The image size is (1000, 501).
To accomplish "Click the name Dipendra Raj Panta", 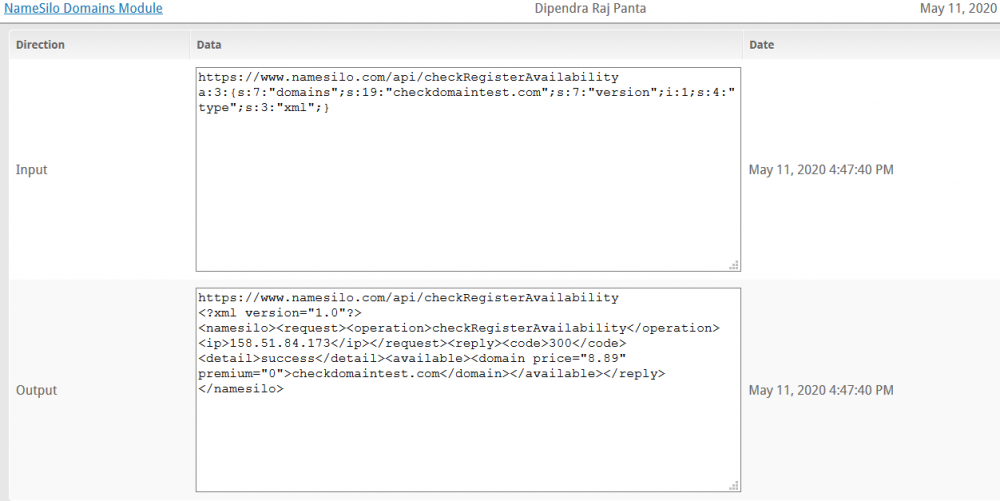I will pyautogui.click(x=591, y=9).
